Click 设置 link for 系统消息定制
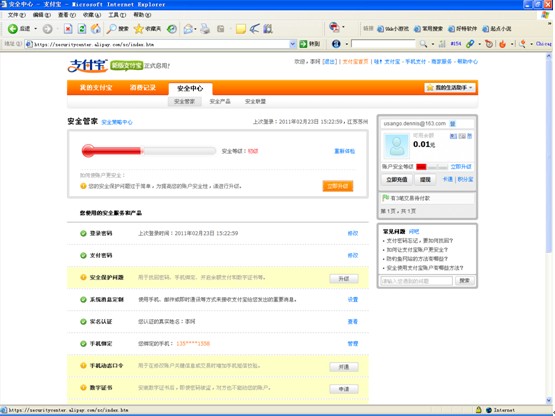Image resolution: width=555 pixels, height=416 pixels. [x=353, y=300]
